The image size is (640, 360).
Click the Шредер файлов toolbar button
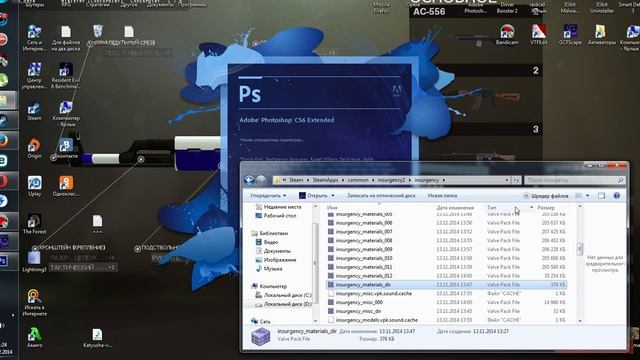[545, 196]
